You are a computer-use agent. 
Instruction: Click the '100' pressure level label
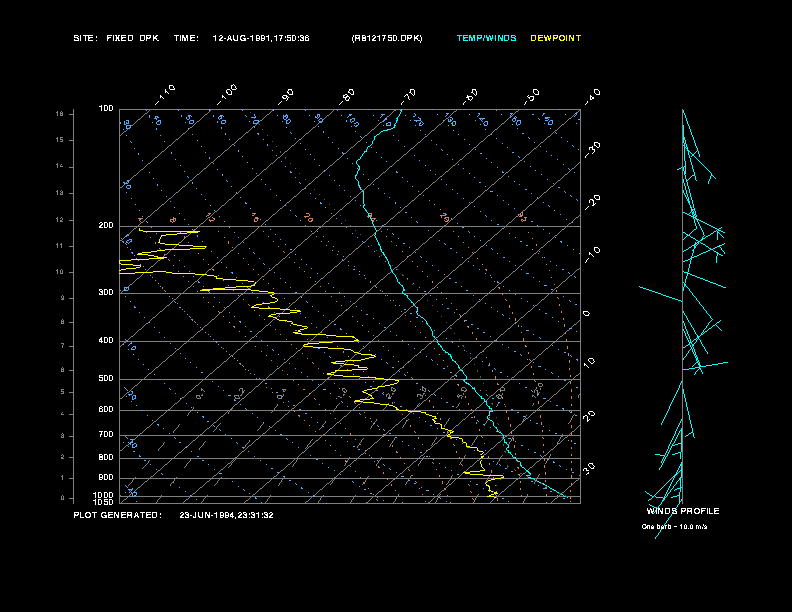[x=106, y=109]
